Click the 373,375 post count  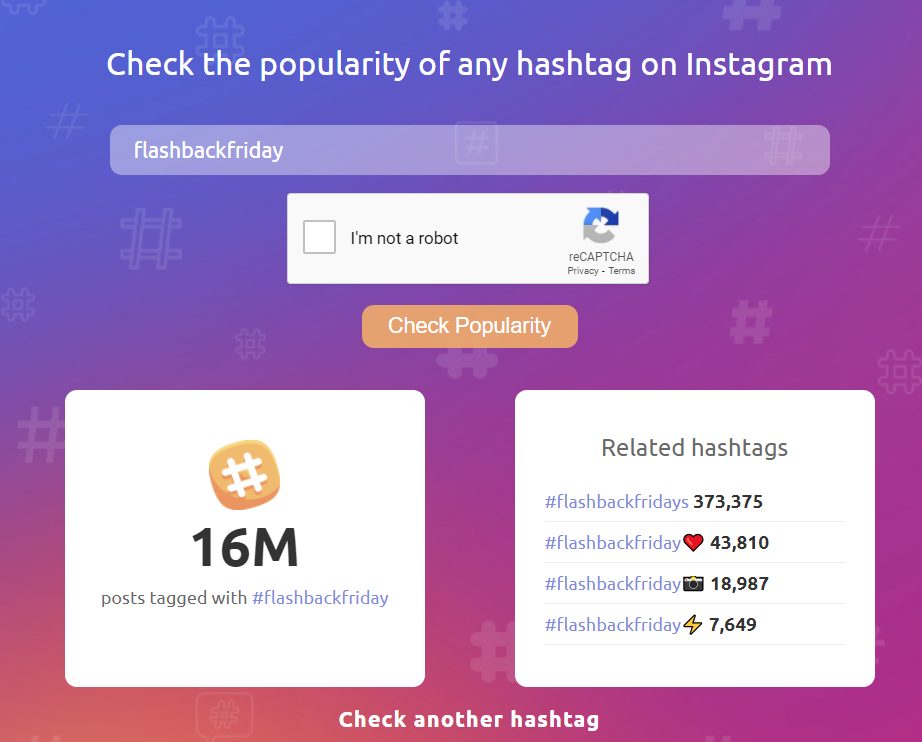(x=728, y=502)
